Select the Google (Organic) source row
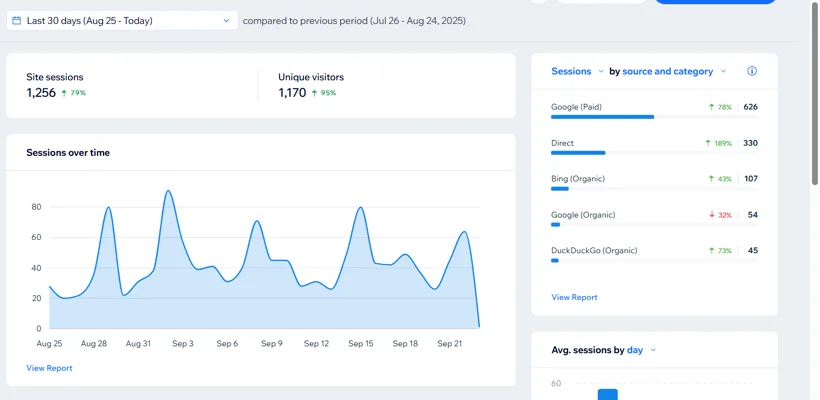 coord(654,219)
